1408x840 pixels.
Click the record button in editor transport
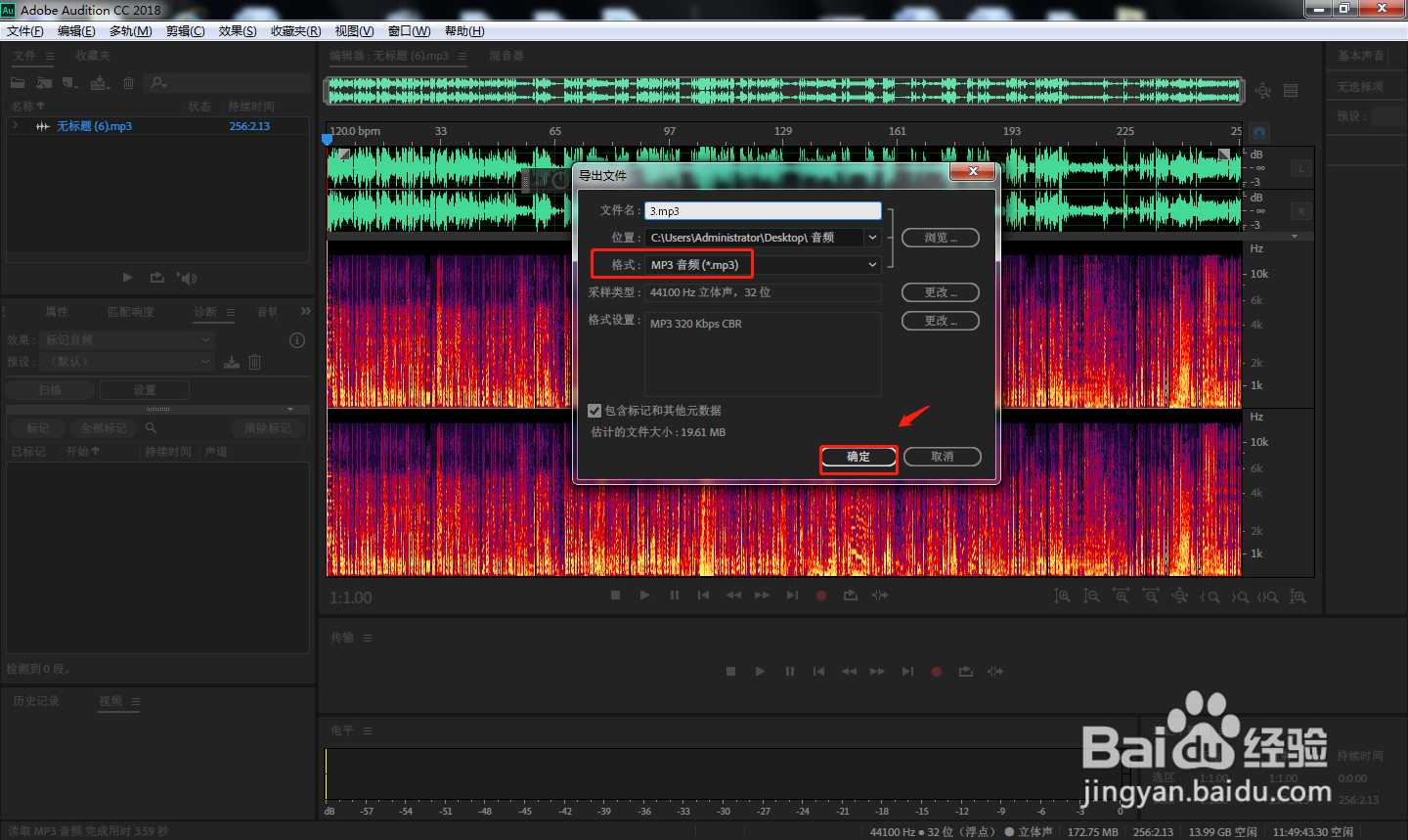click(x=821, y=595)
